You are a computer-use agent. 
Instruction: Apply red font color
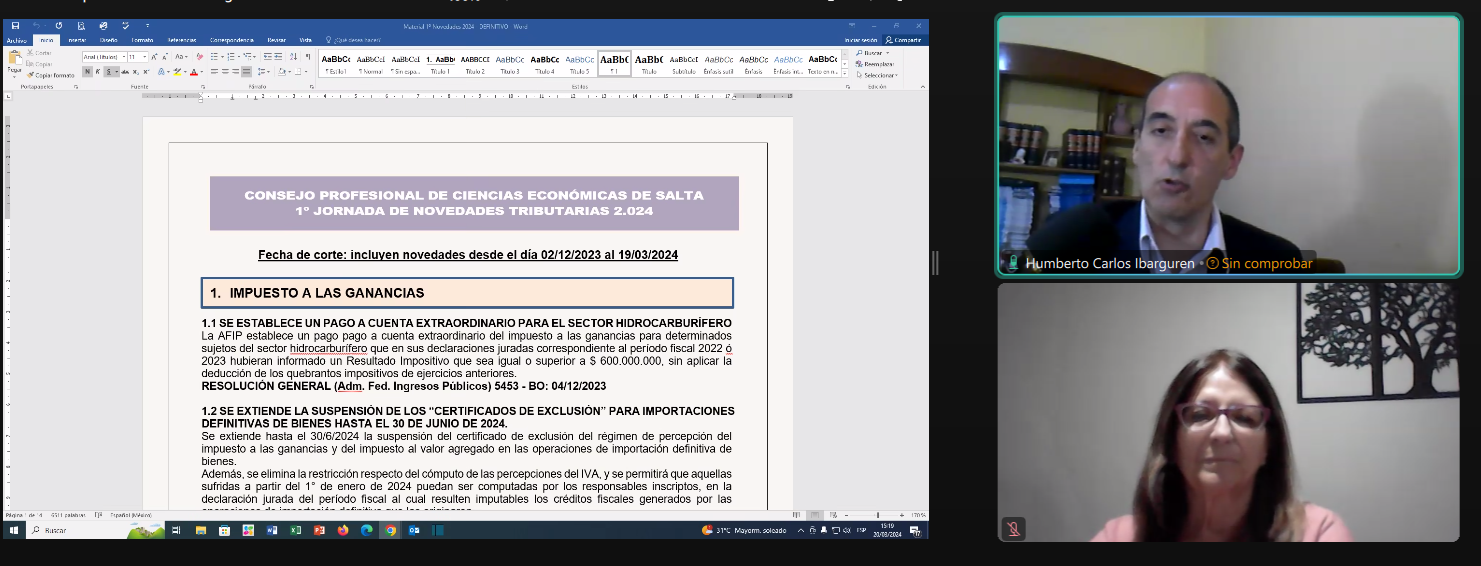coord(194,72)
